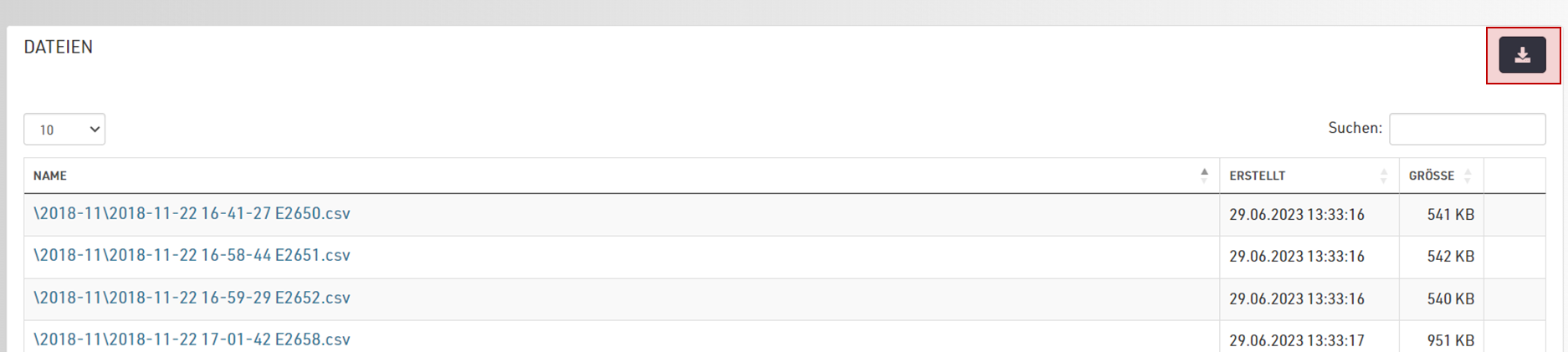1568x352 pixels.
Task: Click created date of E2652.csv row
Action: 1296,298
